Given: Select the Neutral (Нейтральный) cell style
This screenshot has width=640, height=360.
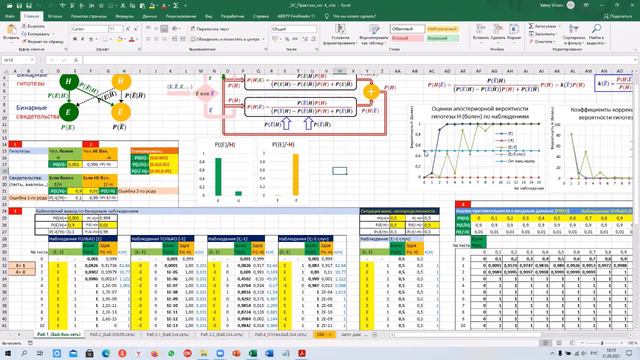Looking at the screenshot, I should (442, 29).
